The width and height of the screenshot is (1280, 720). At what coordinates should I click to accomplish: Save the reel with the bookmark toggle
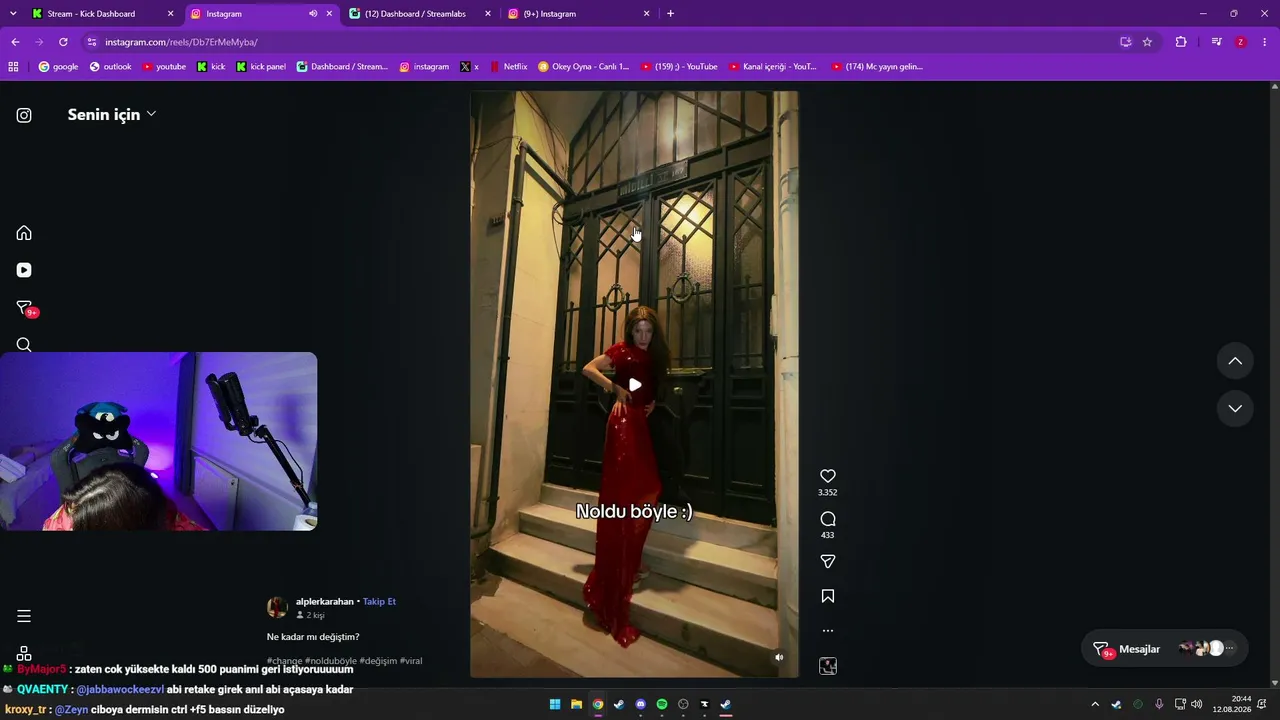pyautogui.click(x=828, y=596)
